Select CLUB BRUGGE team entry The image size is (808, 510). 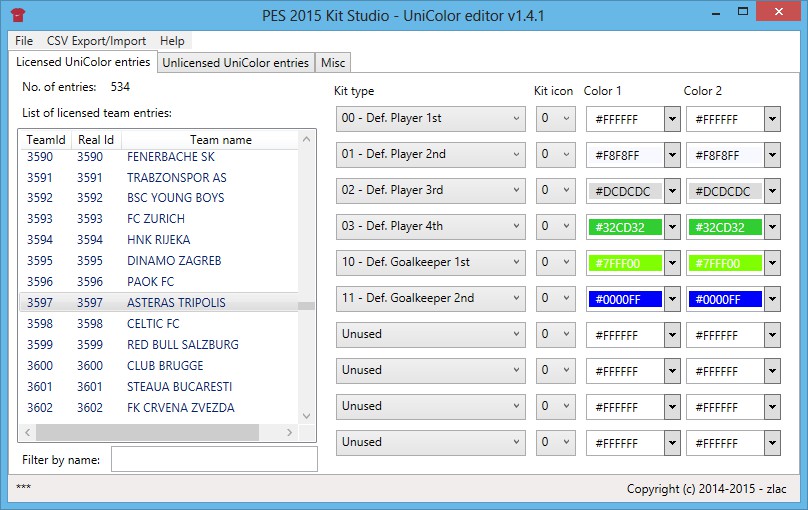coord(159,366)
